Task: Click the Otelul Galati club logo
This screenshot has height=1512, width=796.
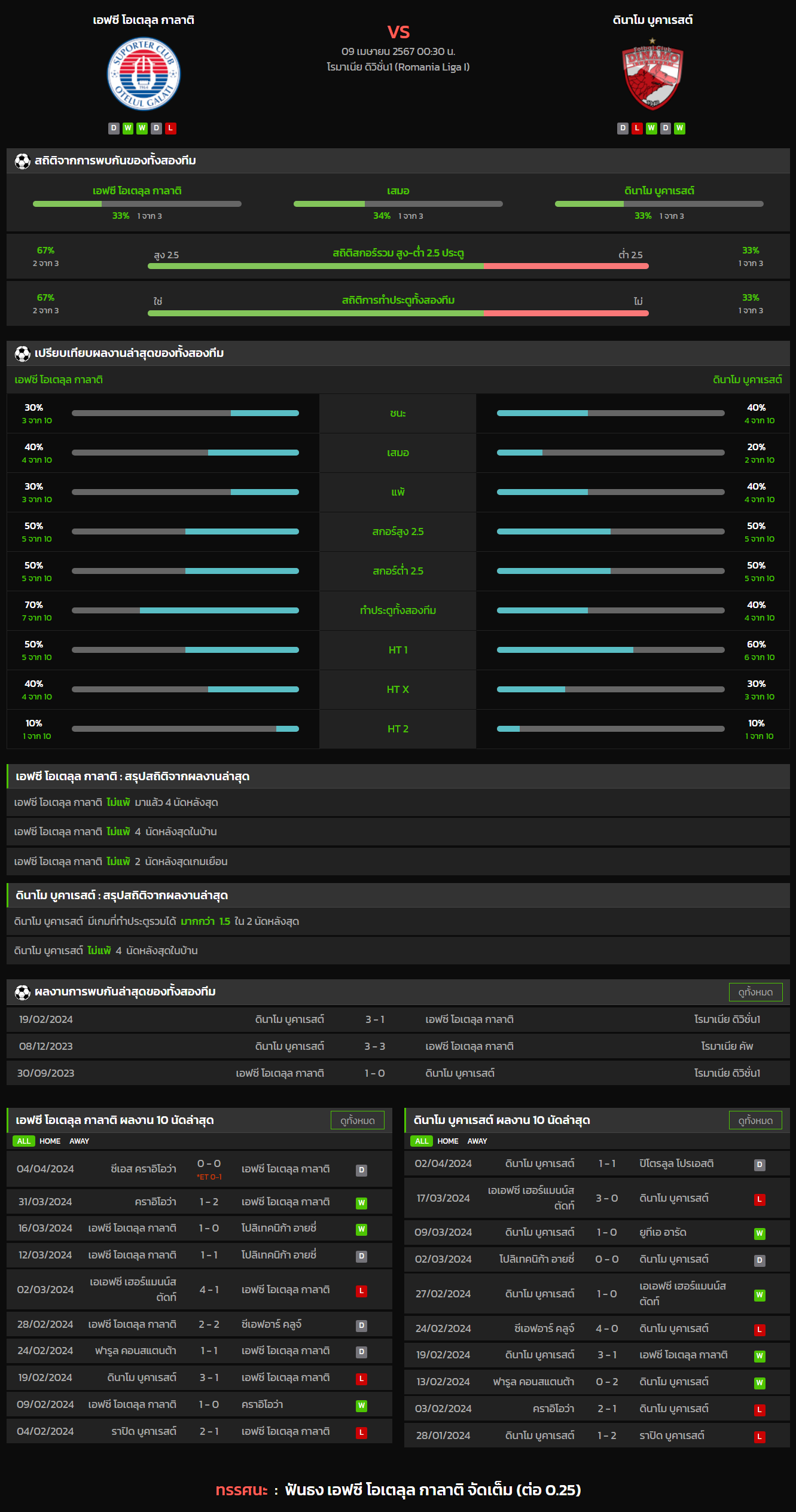Action: click(x=144, y=74)
